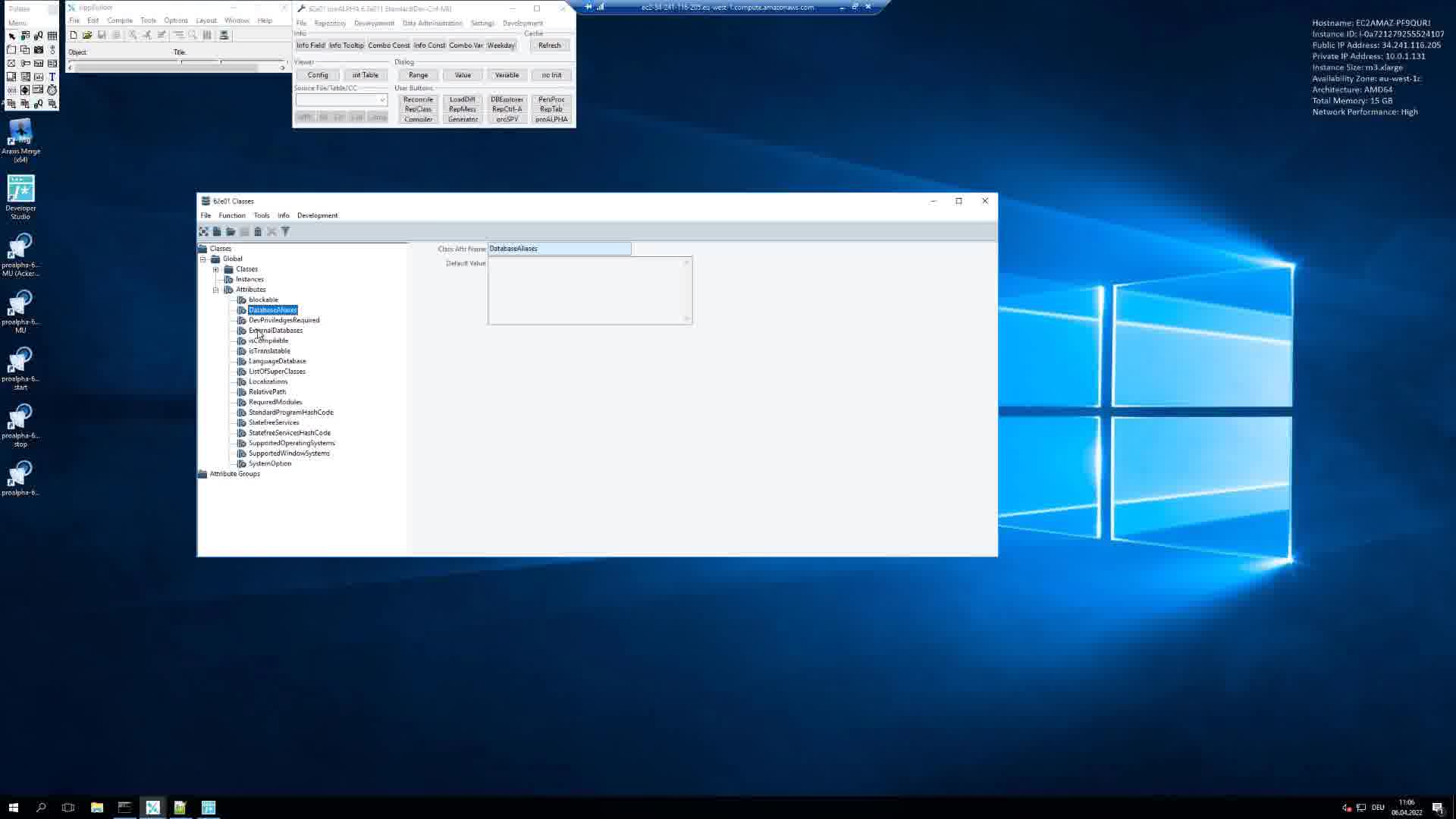1456x819 pixels.
Task: Click the last AppBuilder toolbar icon
Action: coord(224,35)
